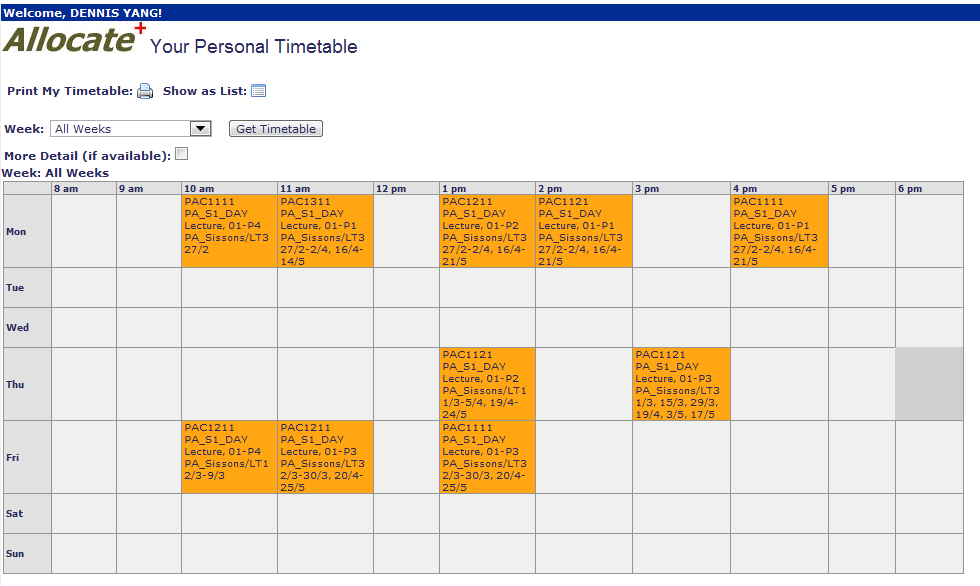This screenshot has width=980, height=586.
Task: Select Monday 4 pm PAC1111 lecture block
Action: (779, 231)
